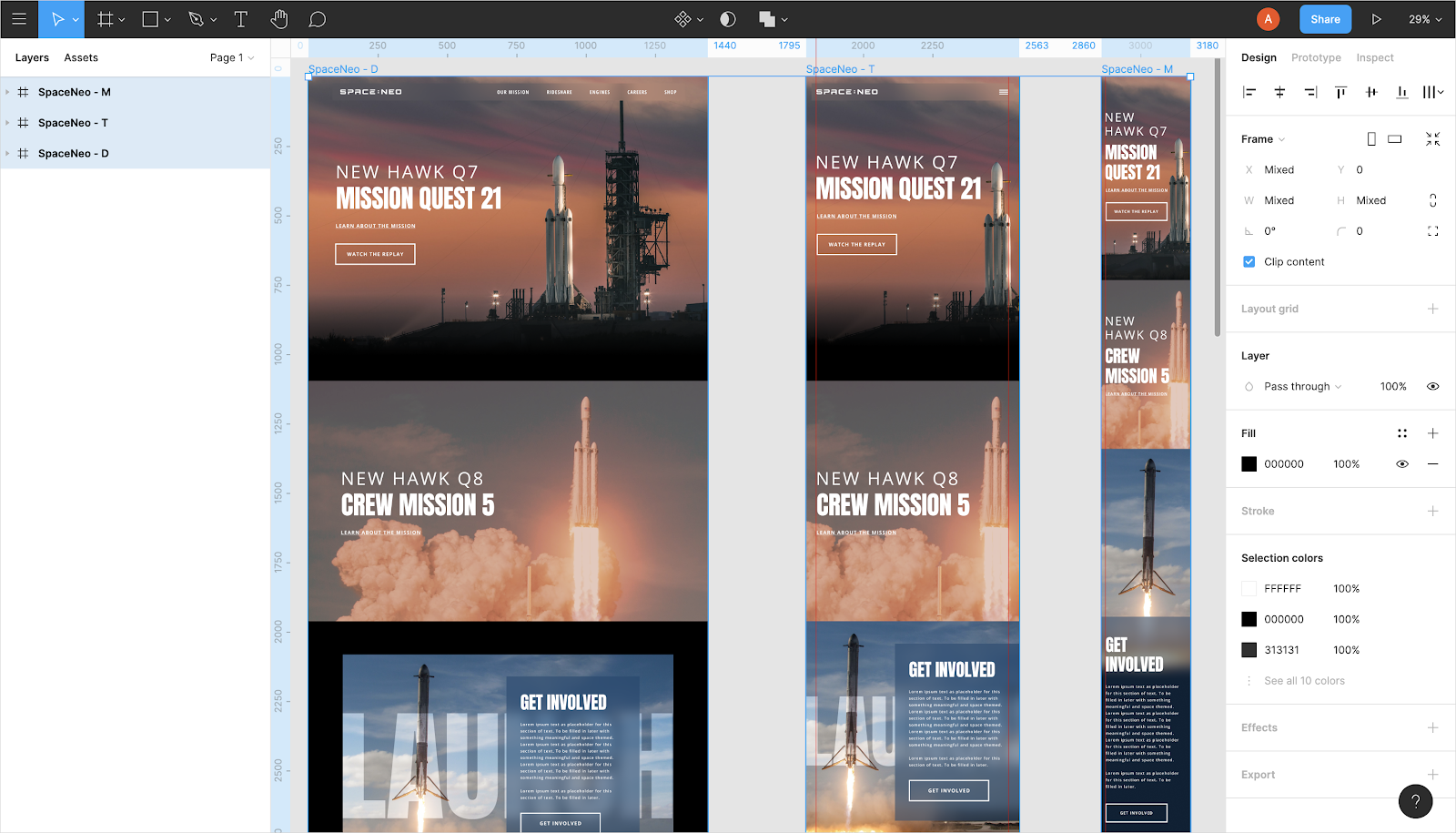Click the help question mark button

(1415, 801)
